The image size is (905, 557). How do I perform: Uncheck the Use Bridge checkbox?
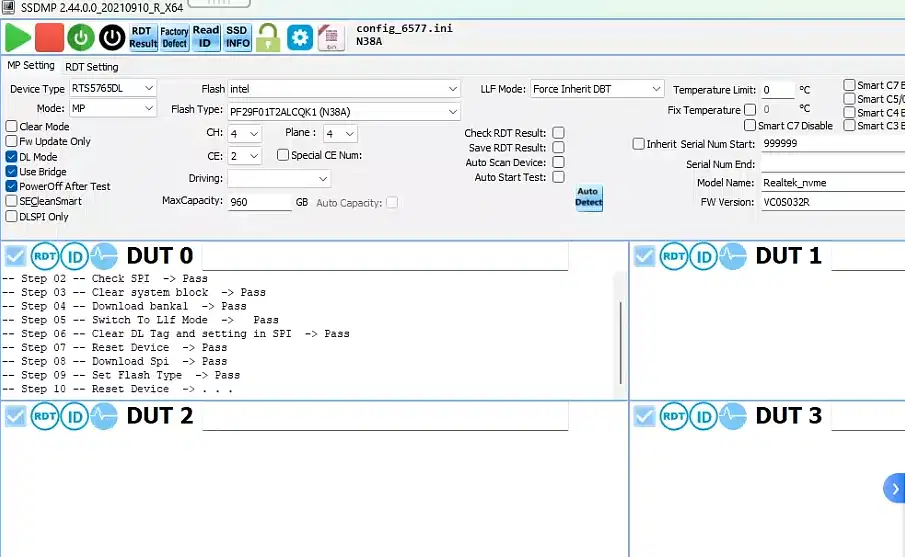(x=11, y=171)
